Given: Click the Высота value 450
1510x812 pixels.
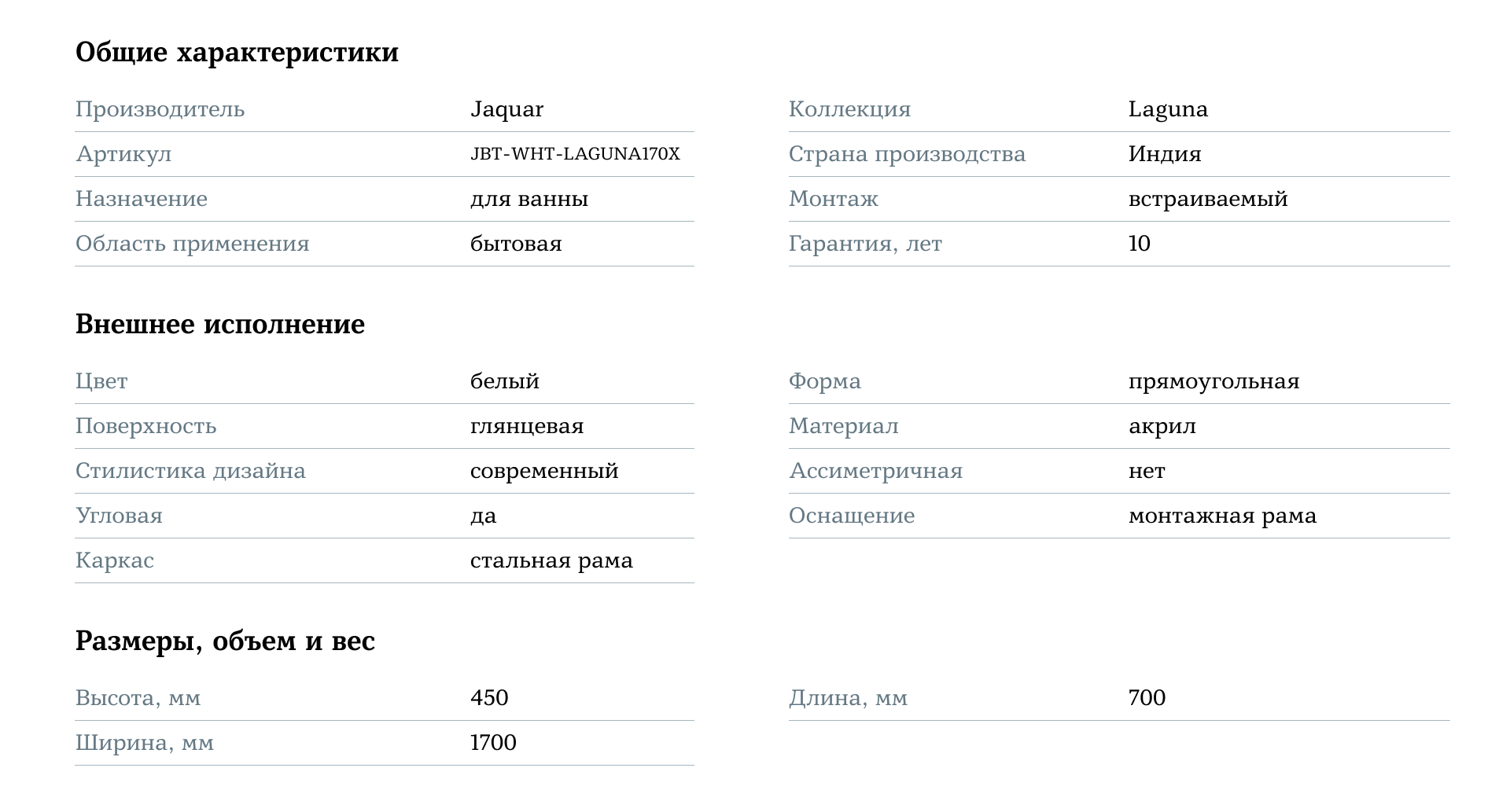Looking at the screenshot, I should pyautogui.click(x=489, y=698).
